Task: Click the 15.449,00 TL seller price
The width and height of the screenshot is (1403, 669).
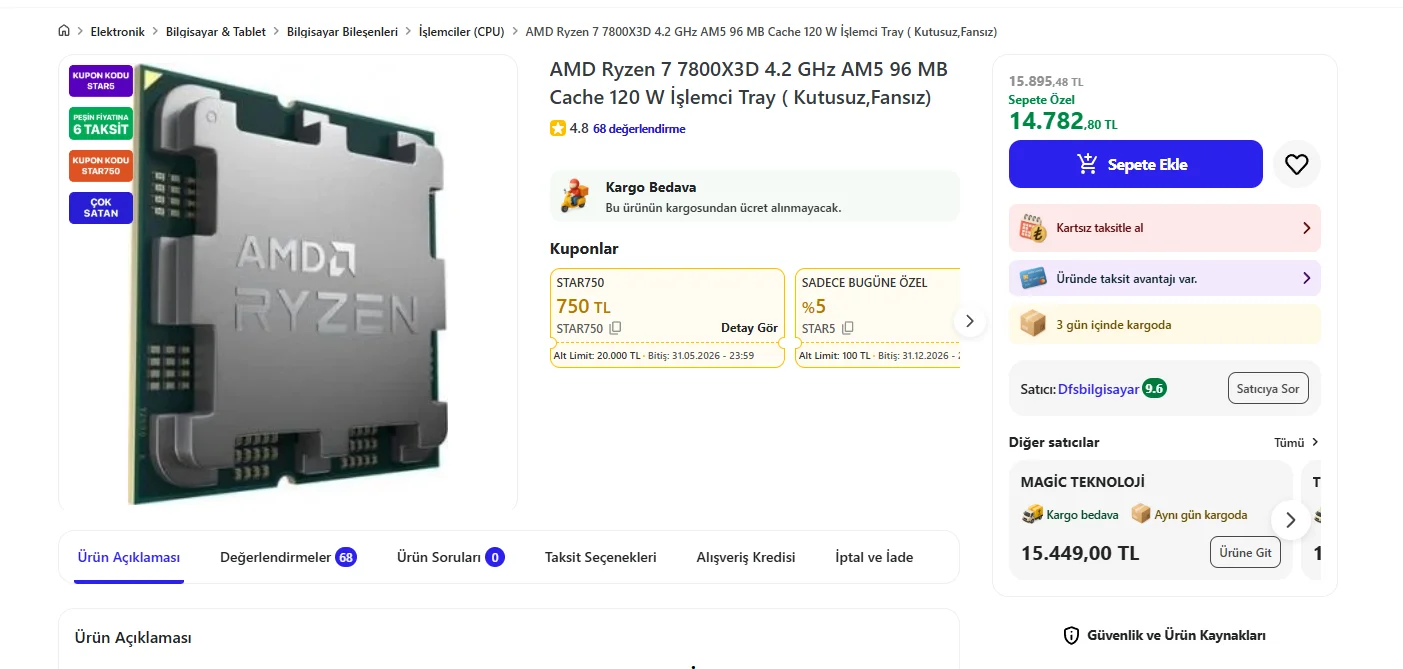Action: coord(1080,553)
